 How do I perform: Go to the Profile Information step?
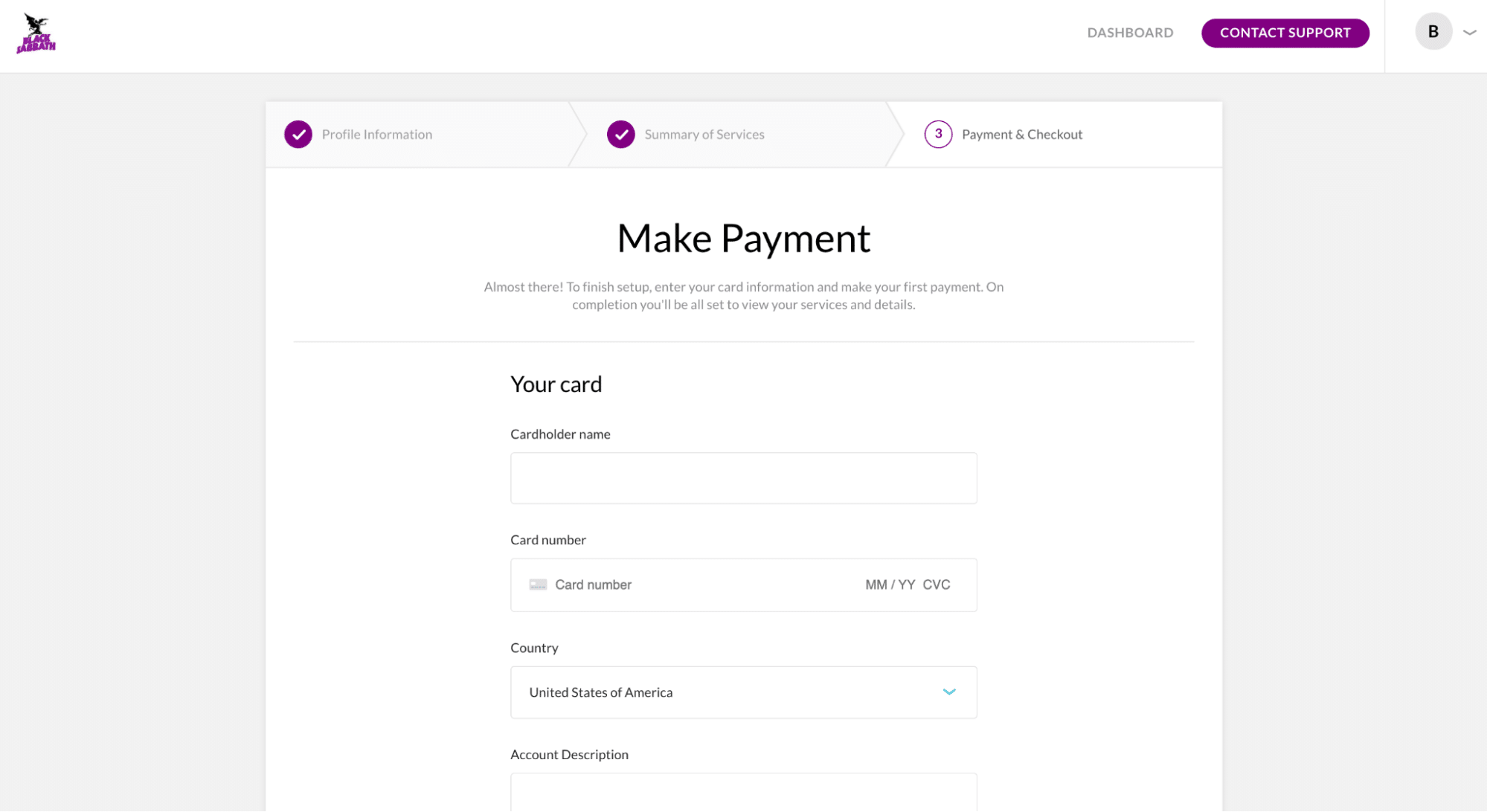point(376,135)
